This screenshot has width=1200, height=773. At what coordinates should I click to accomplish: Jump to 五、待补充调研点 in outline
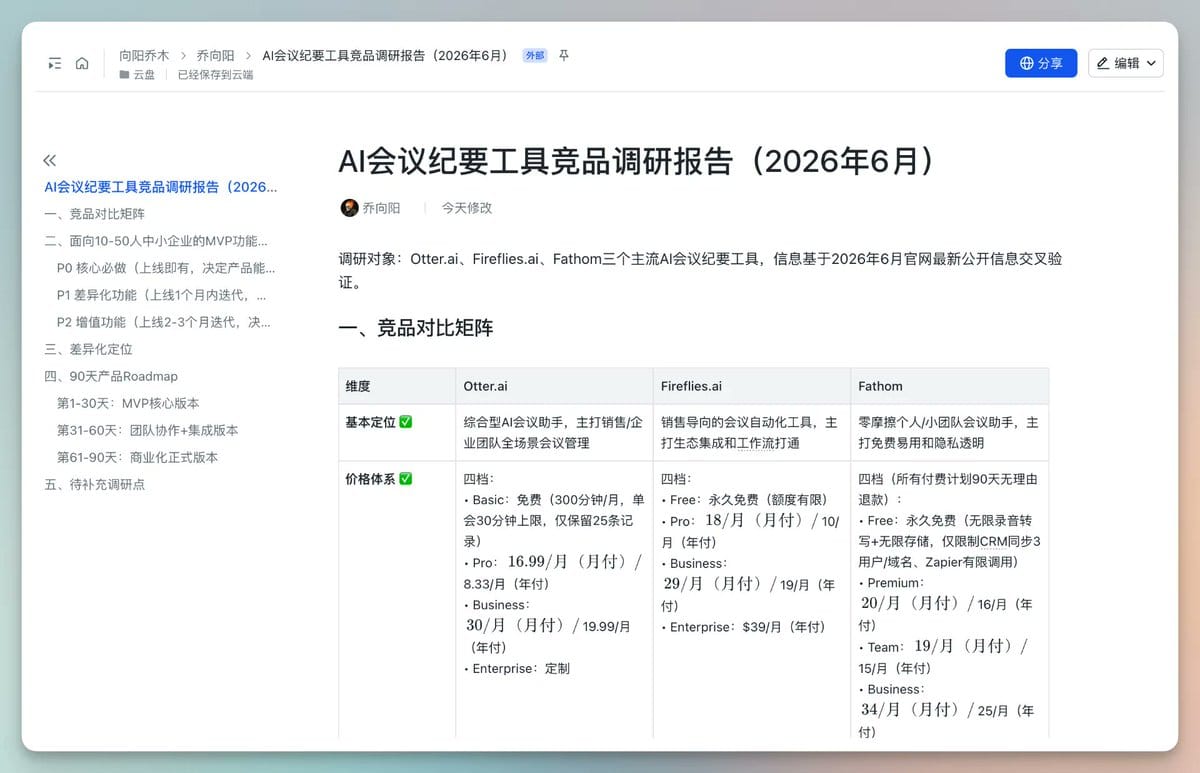pyautogui.click(x=94, y=484)
